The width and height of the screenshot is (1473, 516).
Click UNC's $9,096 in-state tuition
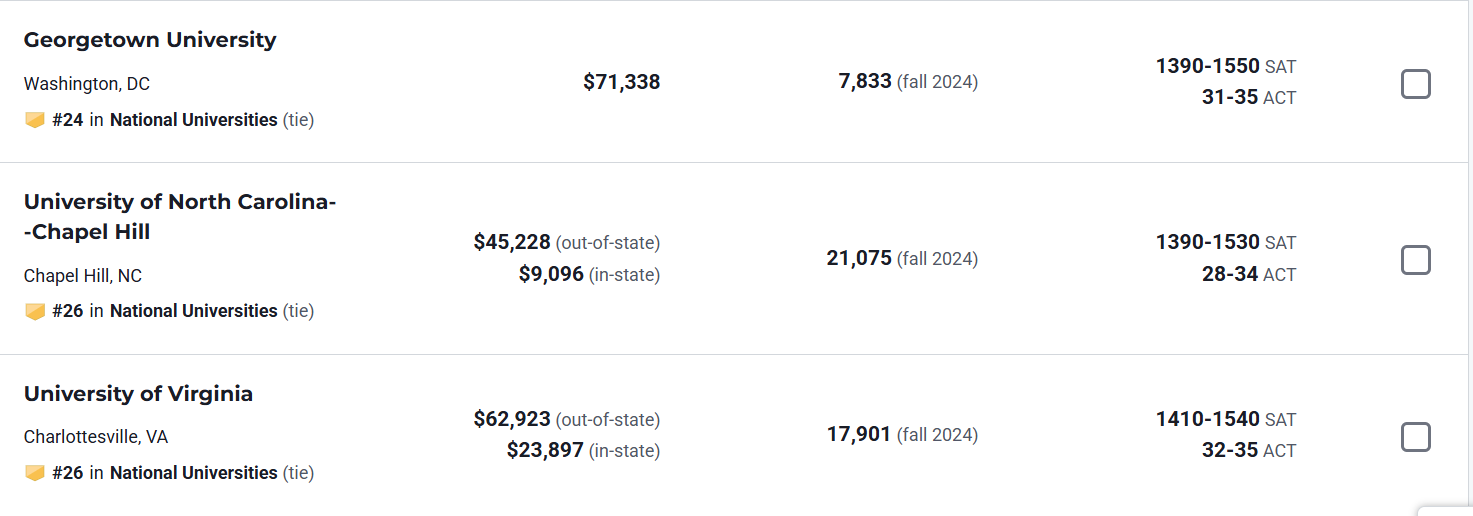tap(551, 274)
